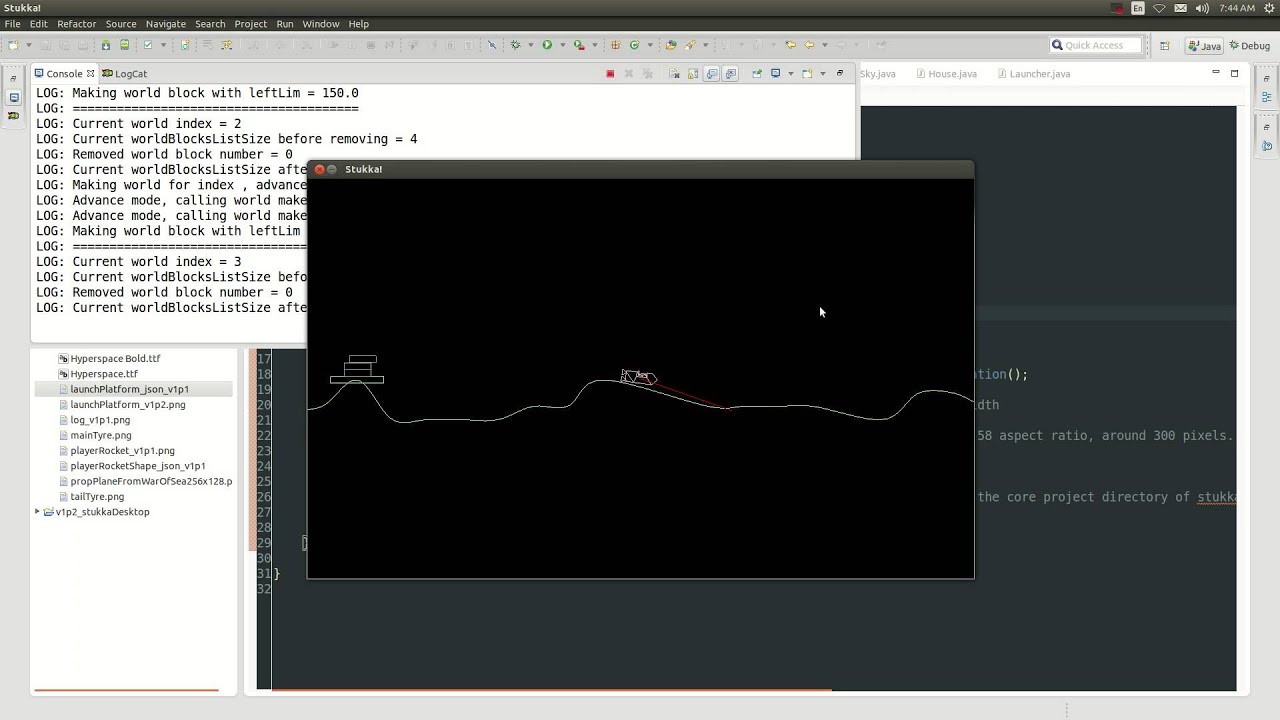Open the File menu

pos(12,24)
